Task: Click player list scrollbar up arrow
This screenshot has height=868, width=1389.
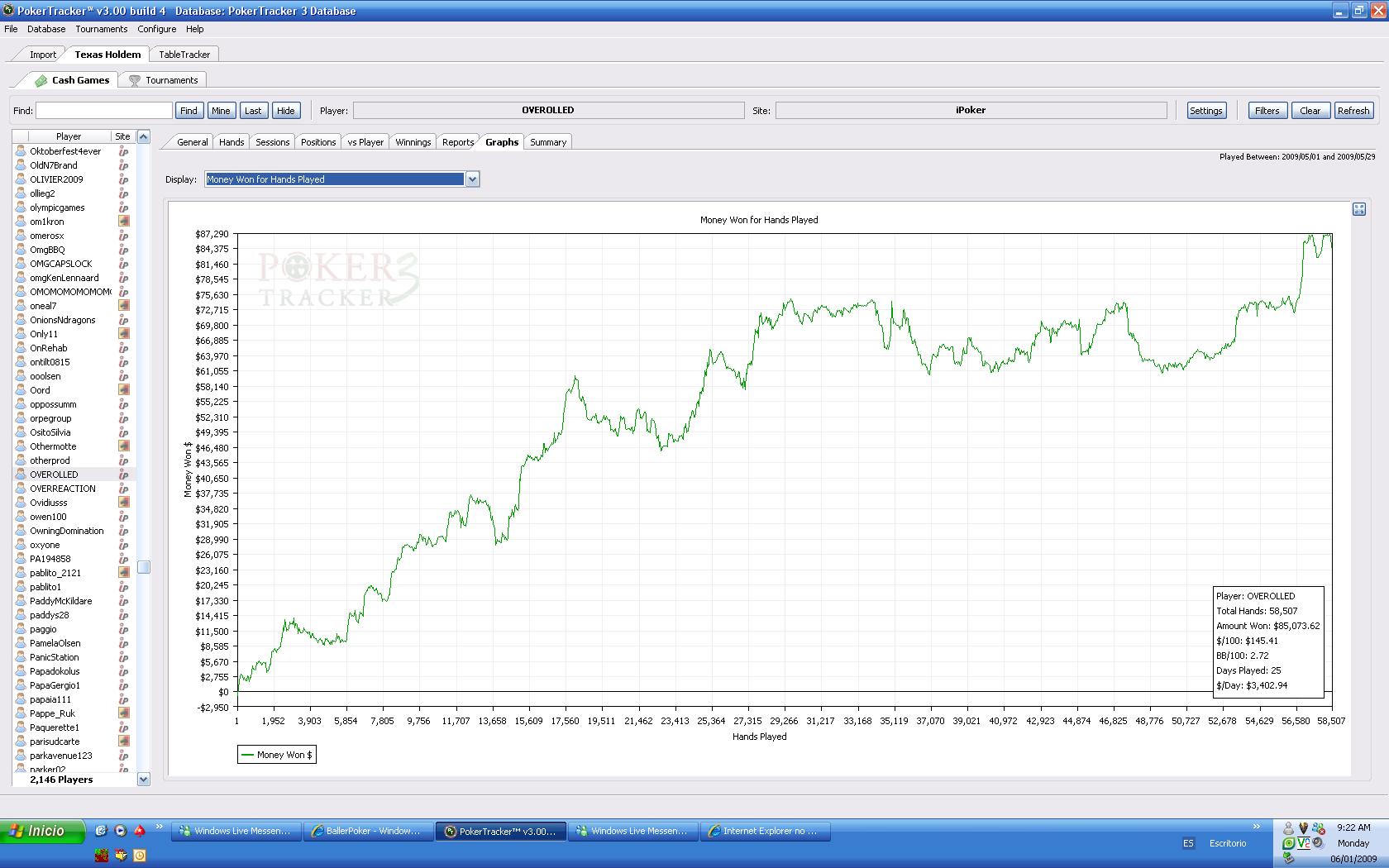Action: (143, 136)
